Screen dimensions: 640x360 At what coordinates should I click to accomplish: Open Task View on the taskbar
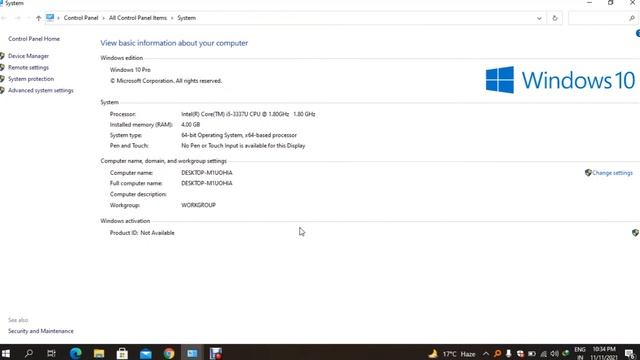click(51, 353)
